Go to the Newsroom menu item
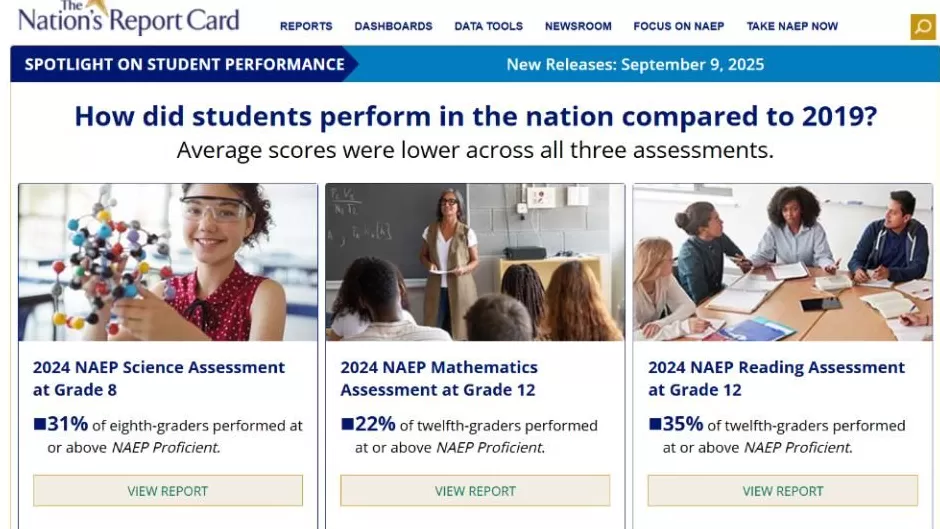The height and width of the screenshot is (529, 940). coord(578,27)
